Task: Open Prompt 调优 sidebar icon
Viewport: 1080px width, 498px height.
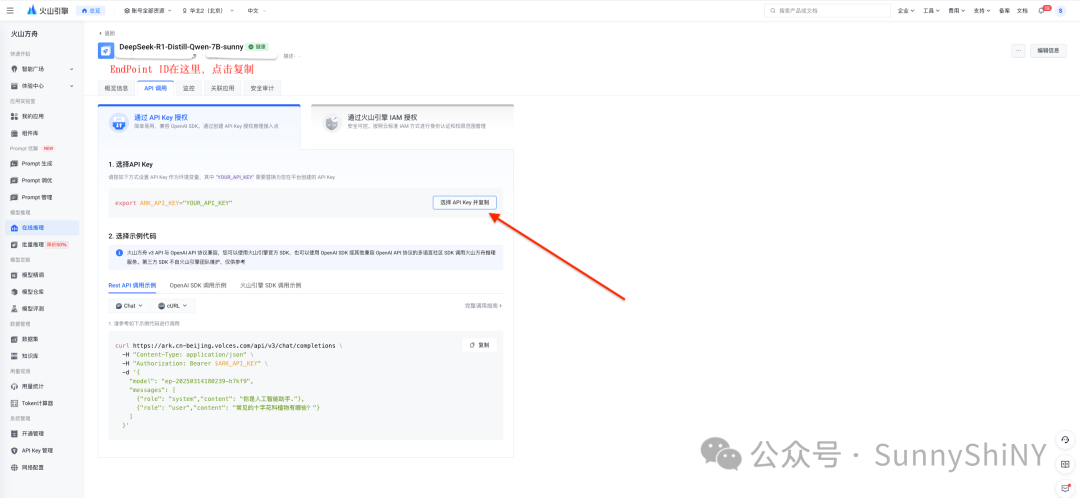Action: (14, 180)
